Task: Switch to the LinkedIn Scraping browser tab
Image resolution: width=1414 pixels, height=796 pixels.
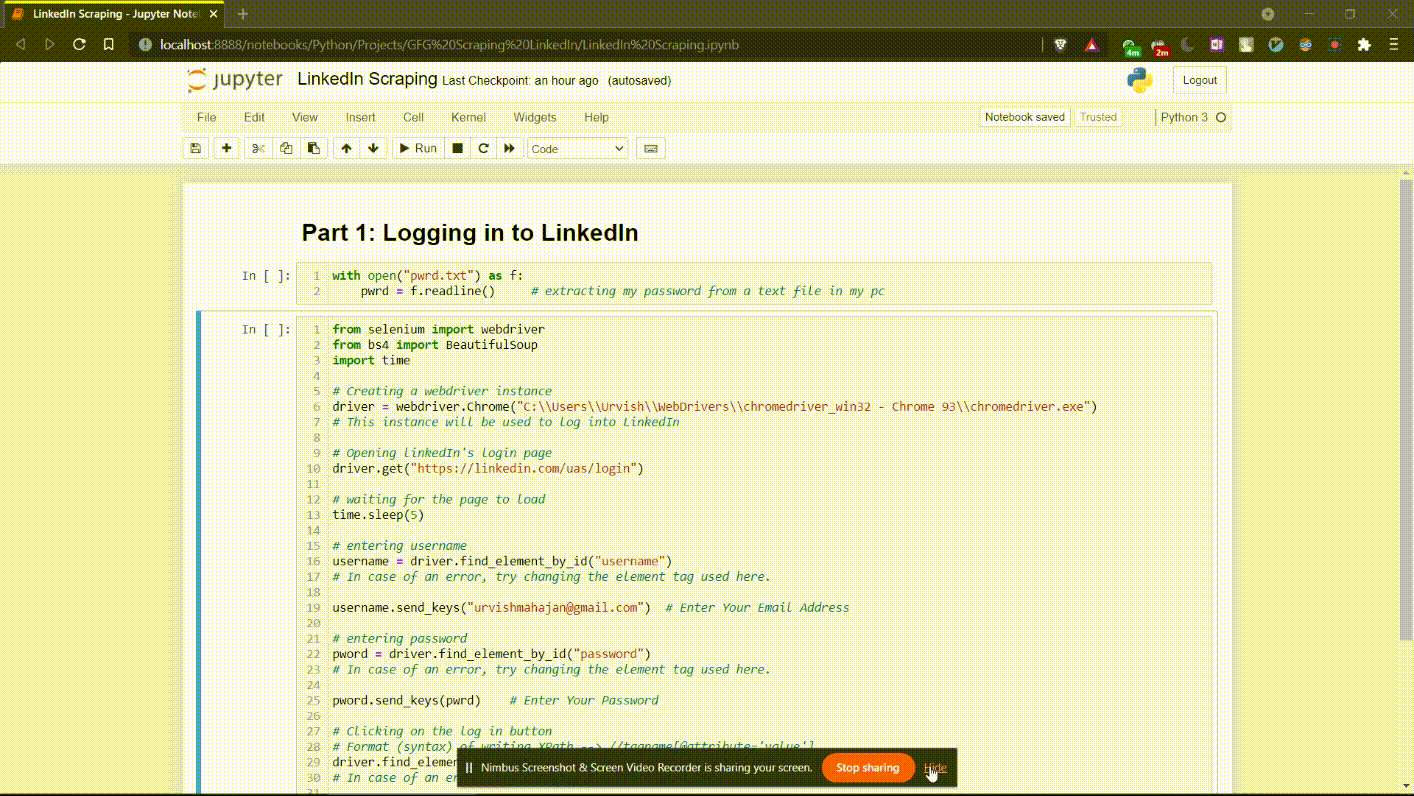Action: (112, 14)
